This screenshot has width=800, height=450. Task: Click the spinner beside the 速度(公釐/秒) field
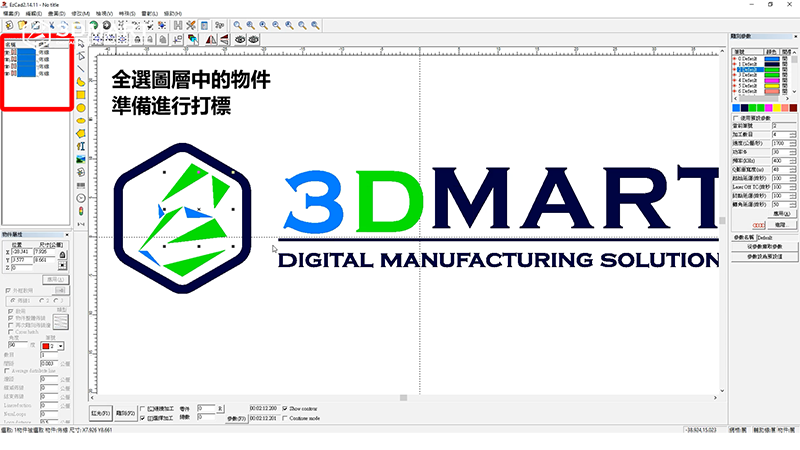coord(790,143)
